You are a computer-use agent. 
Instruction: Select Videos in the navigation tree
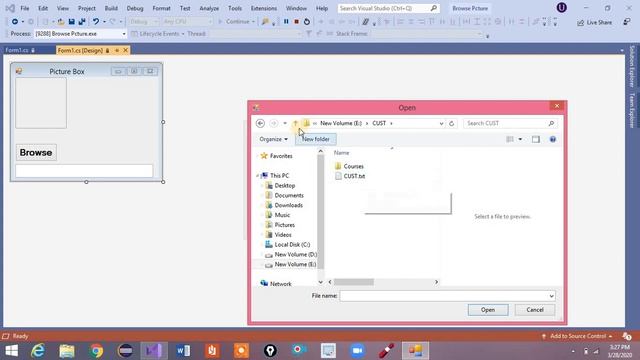click(278, 235)
